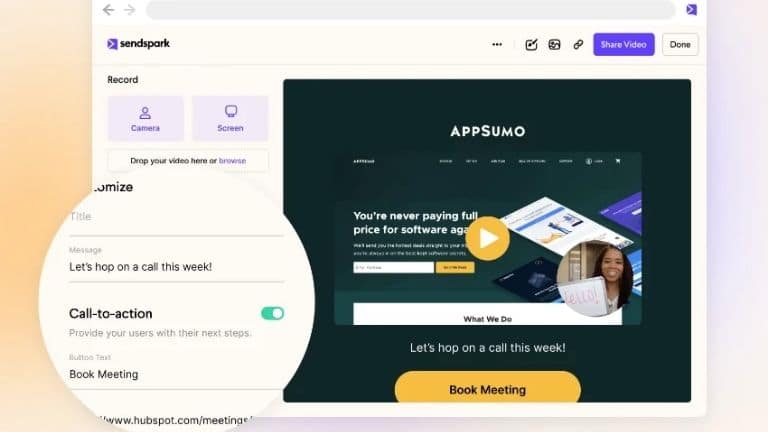Screen dimensions: 768x432
Task: Click the edit pencil icon in header
Action: (531, 45)
